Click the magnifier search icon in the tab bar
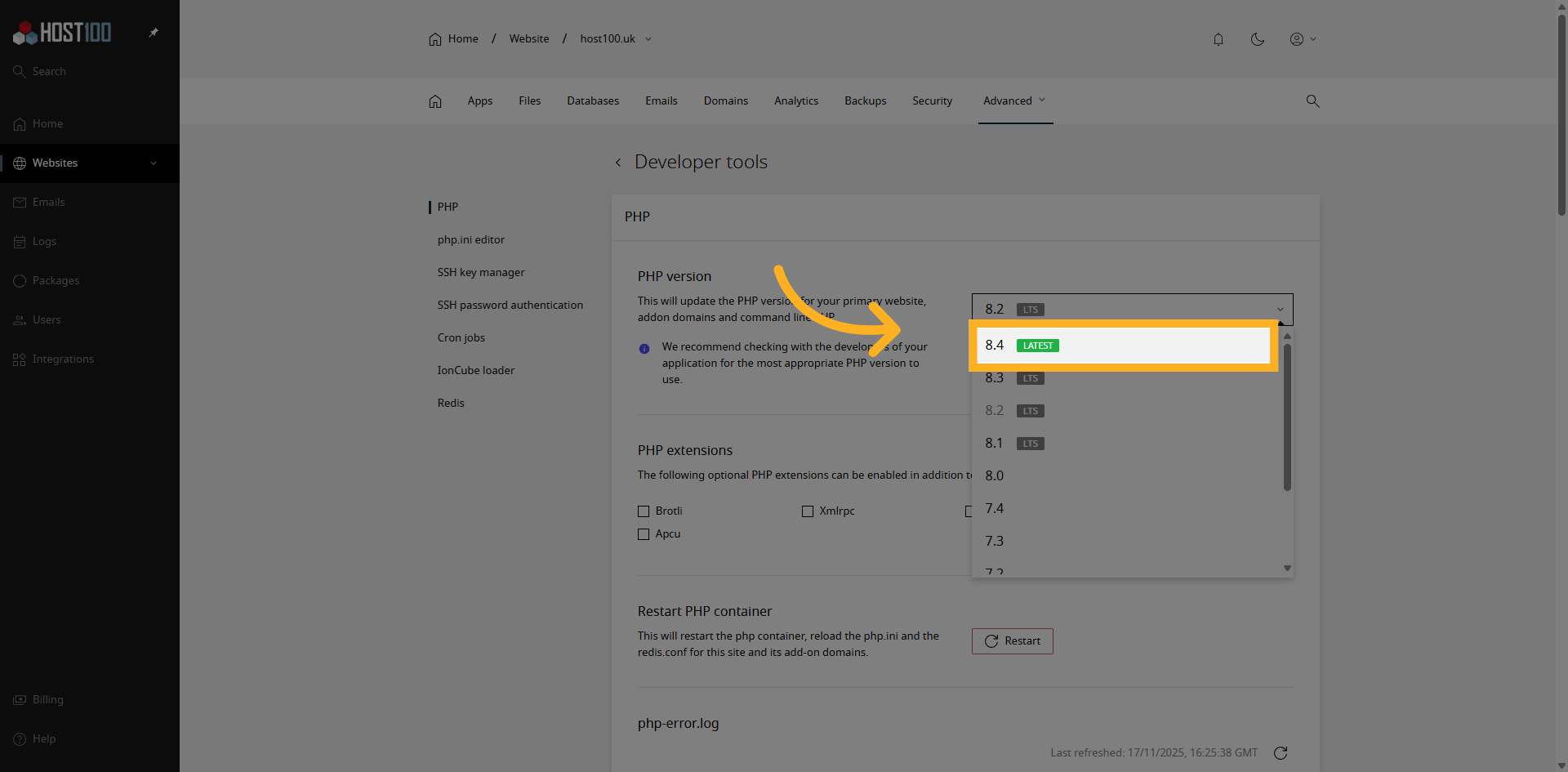This screenshot has width=1568, height=772. (x=1312, y=101)
